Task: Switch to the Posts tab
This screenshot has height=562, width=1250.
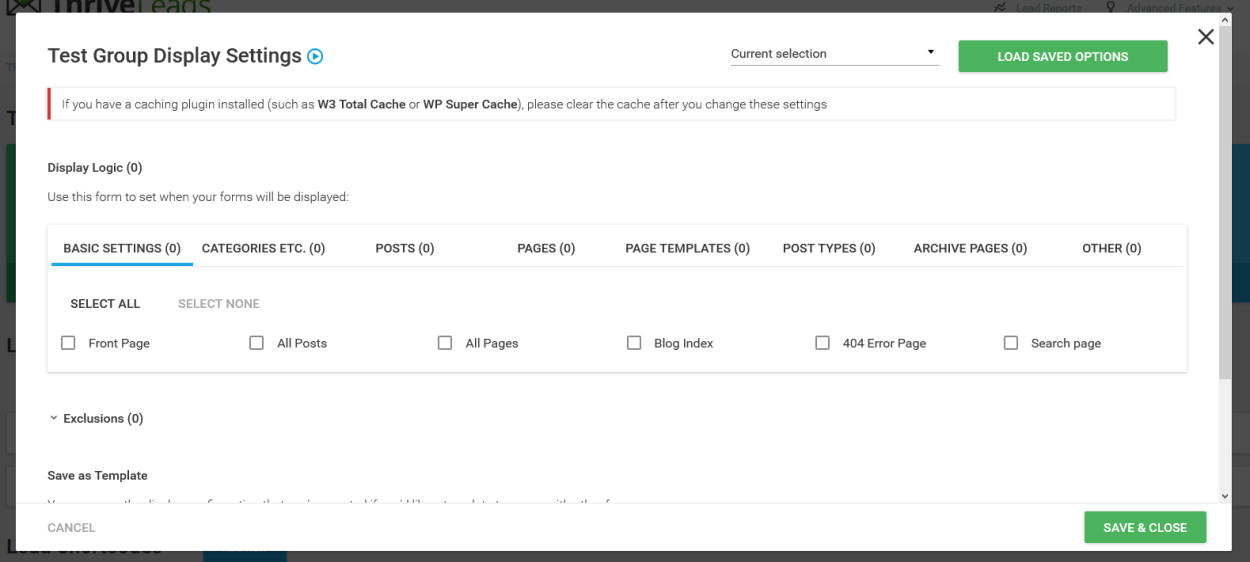Action: (405, 248)
